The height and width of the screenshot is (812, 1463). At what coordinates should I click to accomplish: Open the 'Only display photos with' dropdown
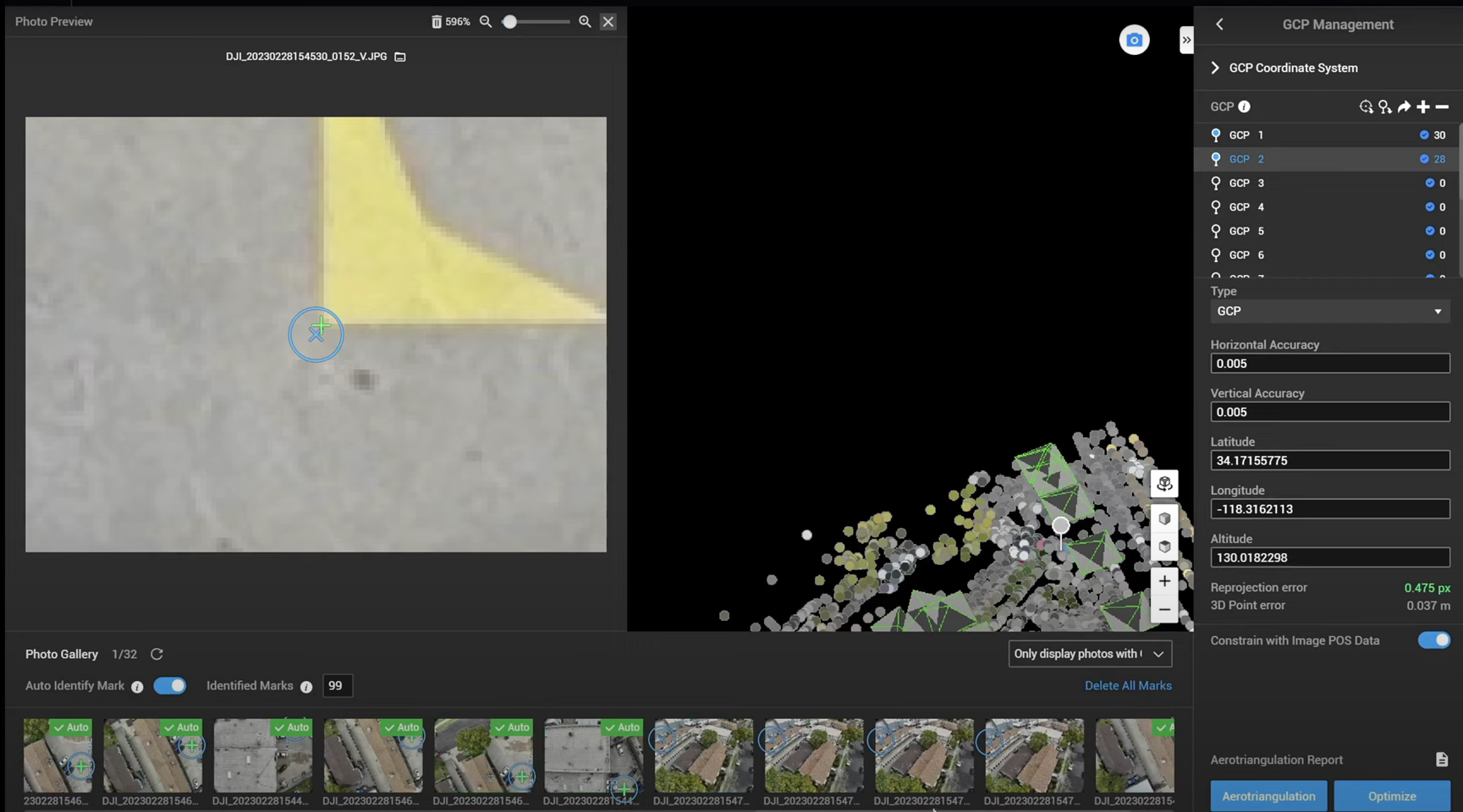1090,654
